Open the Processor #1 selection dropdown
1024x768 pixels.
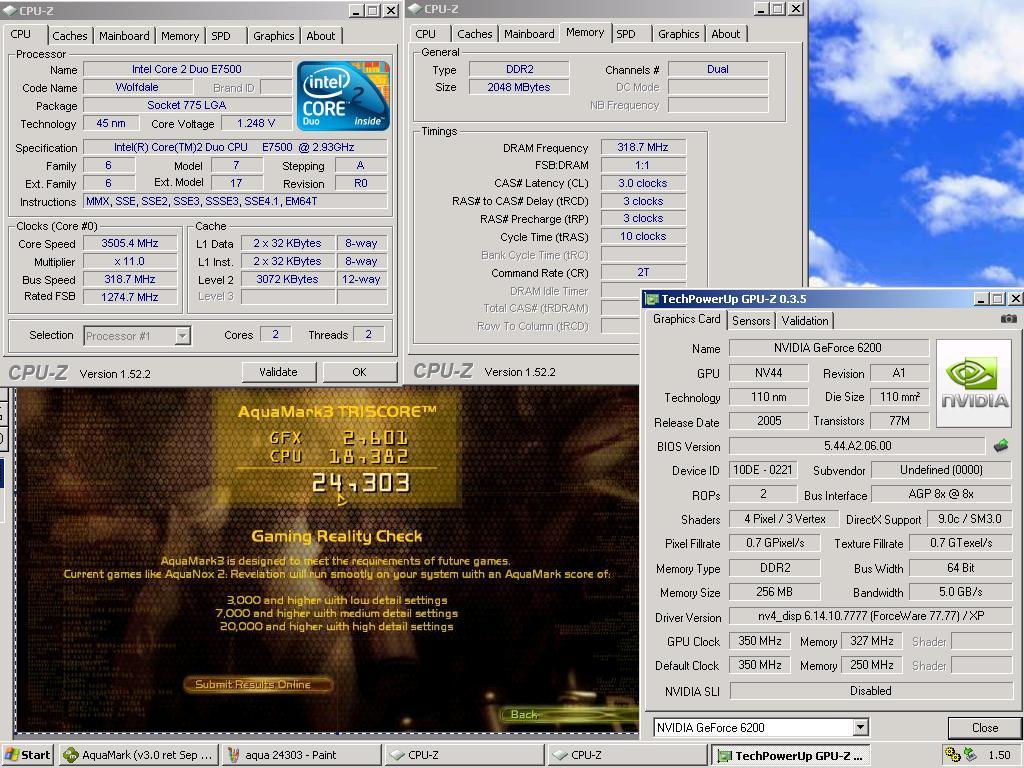[x=183, y=336]
